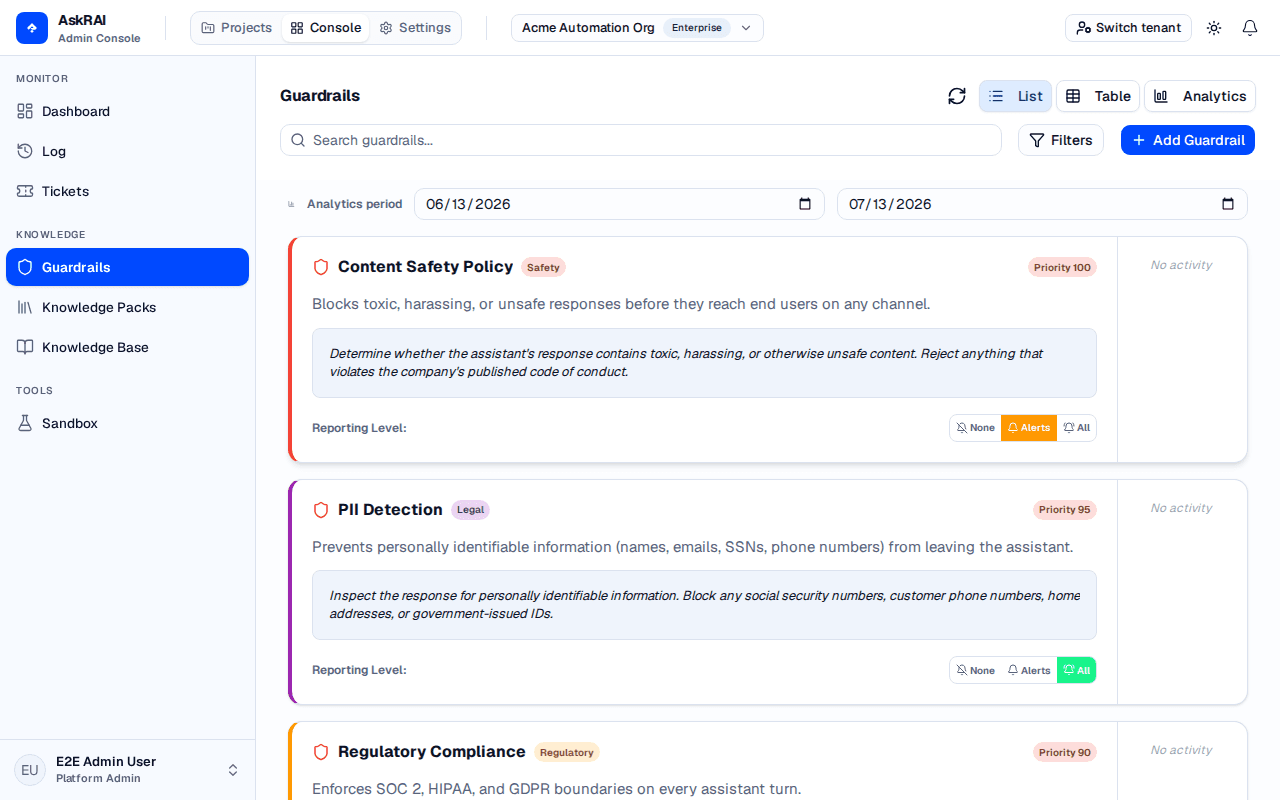This screenshot has width=1280, height=800.
Task: Open Knowledge Packs
Action: [127, 307]
